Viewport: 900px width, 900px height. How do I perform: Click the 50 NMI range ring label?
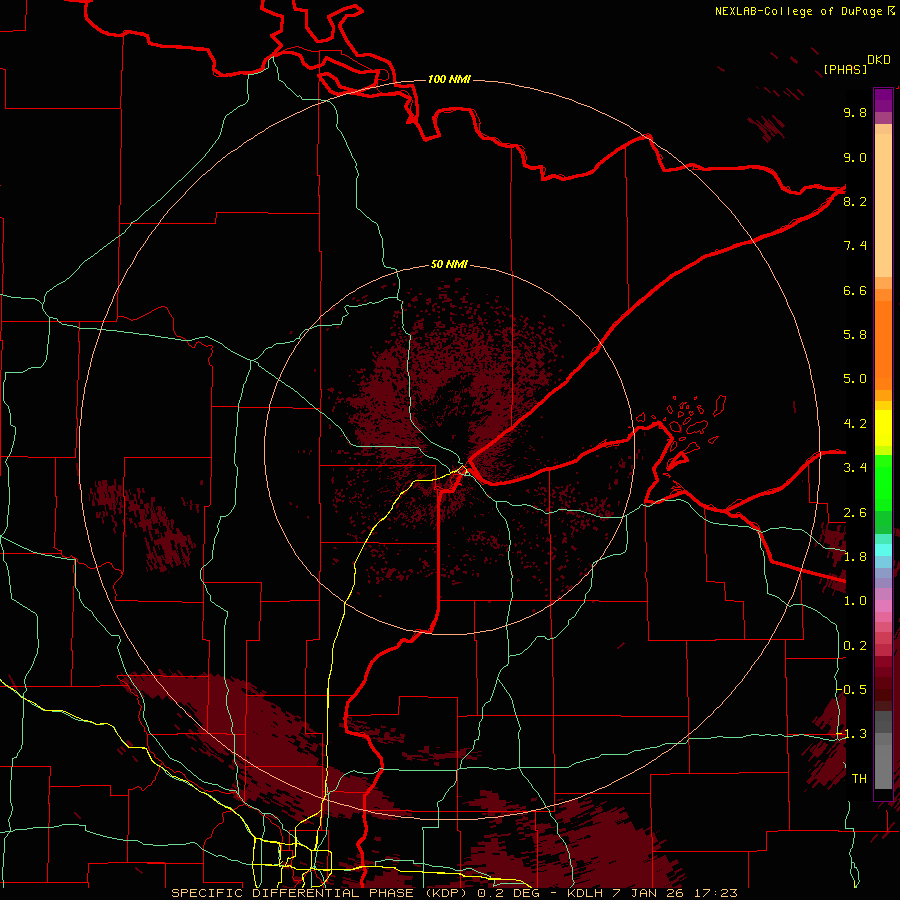pos(449,264)
